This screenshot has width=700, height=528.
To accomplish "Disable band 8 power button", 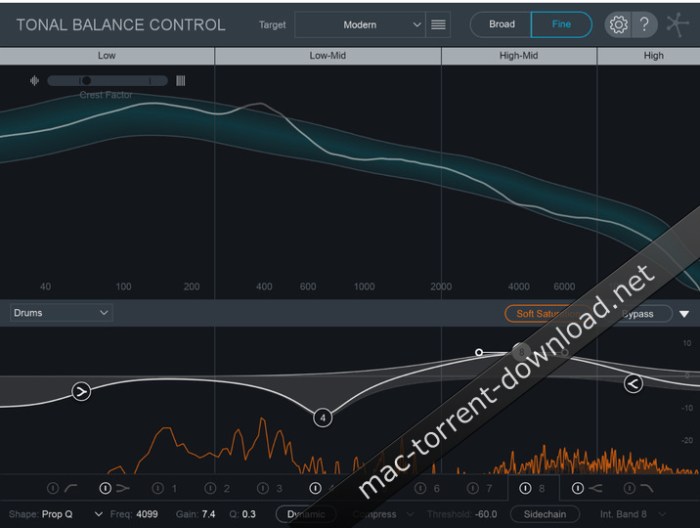I will (x=525, y=488).
